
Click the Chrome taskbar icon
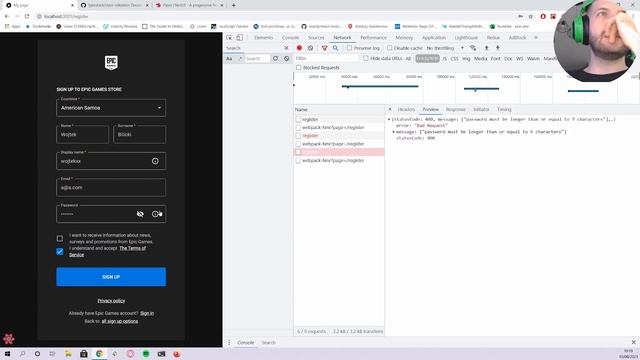[x=99, y=354]
